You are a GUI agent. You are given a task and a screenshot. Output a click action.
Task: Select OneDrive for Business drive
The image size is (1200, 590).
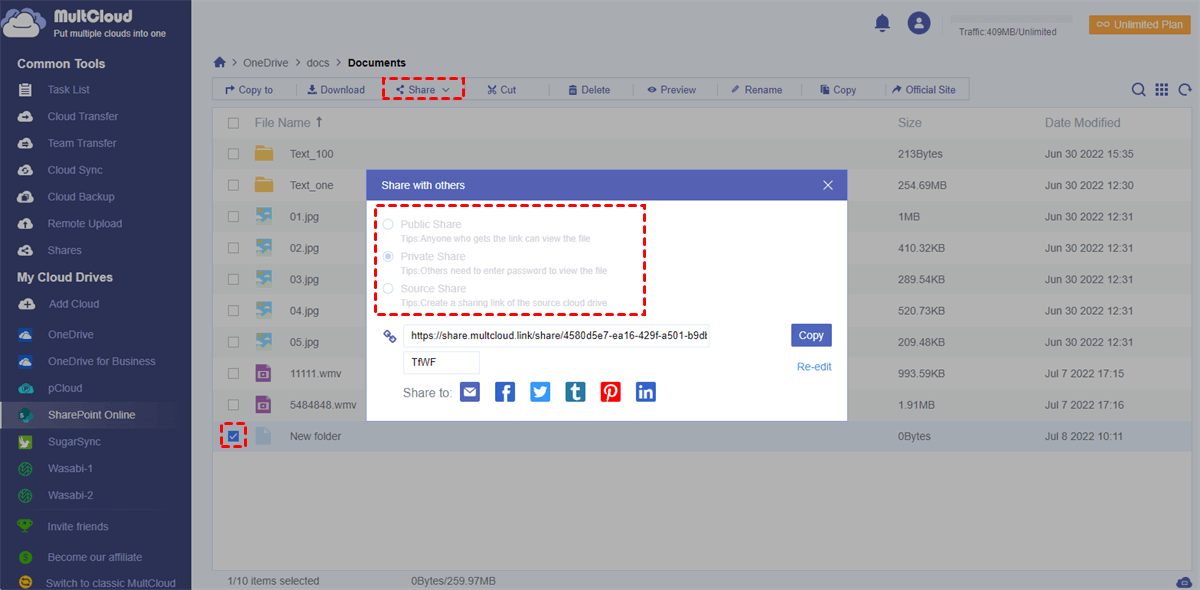[x=101, y=361]
